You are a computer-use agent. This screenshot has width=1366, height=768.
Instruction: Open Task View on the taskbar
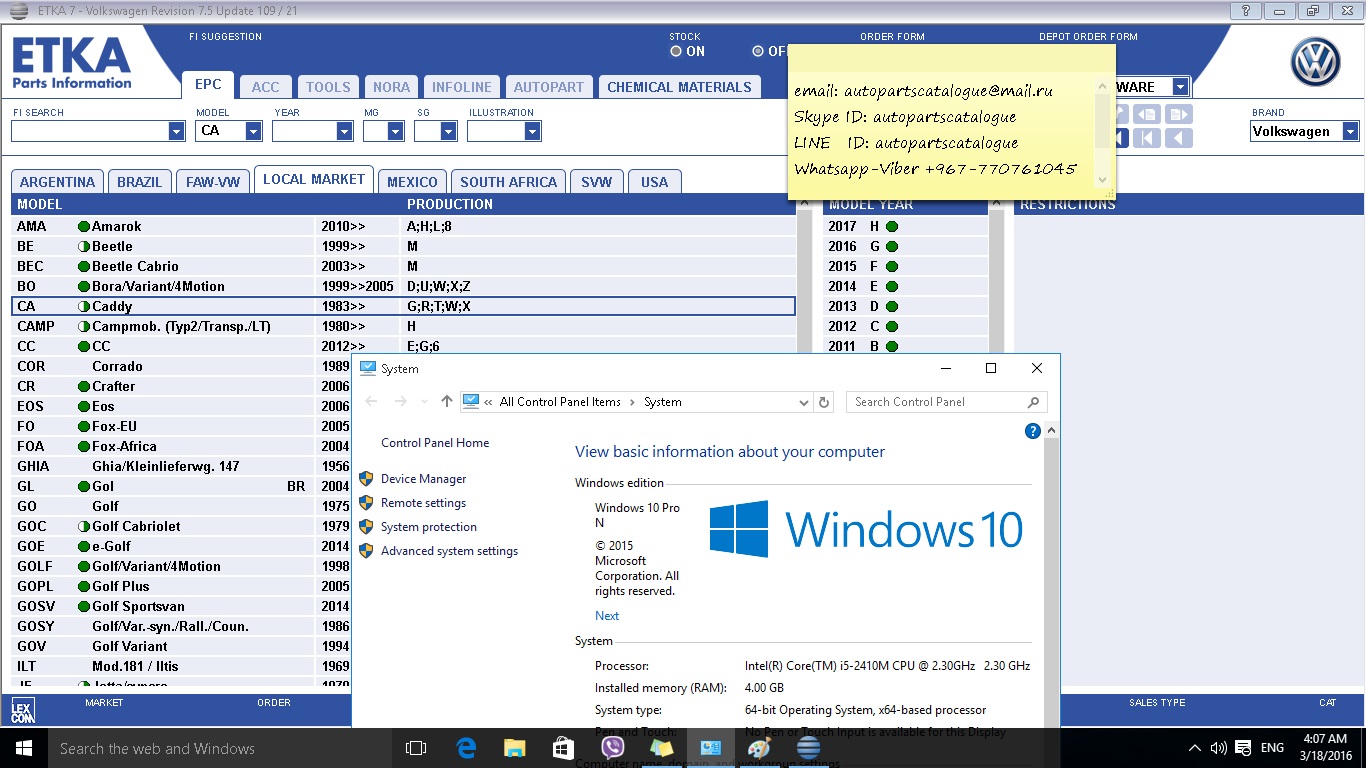coord(415,748)
